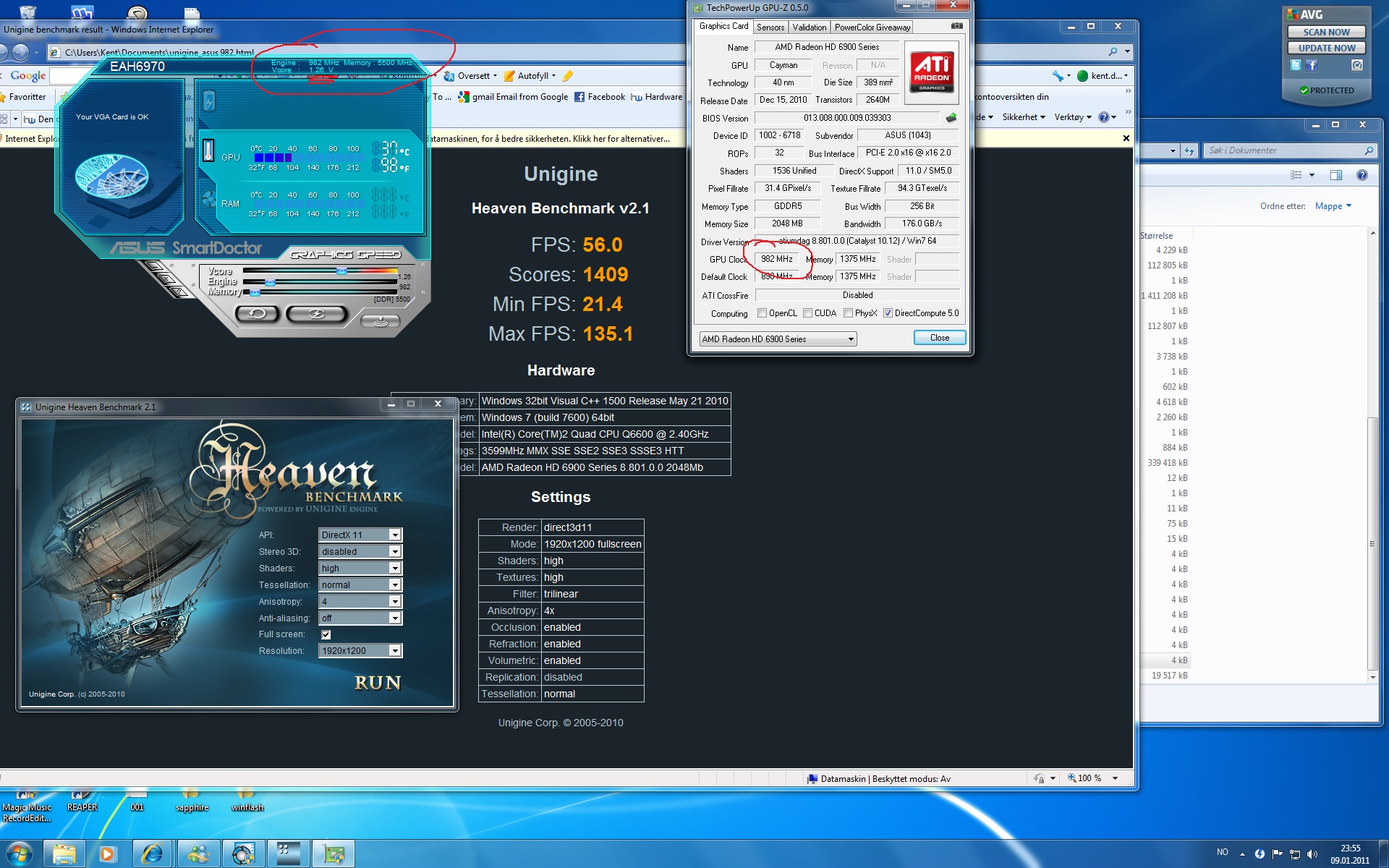Open the IE zoom level 100 % control

click(1092, 778)
